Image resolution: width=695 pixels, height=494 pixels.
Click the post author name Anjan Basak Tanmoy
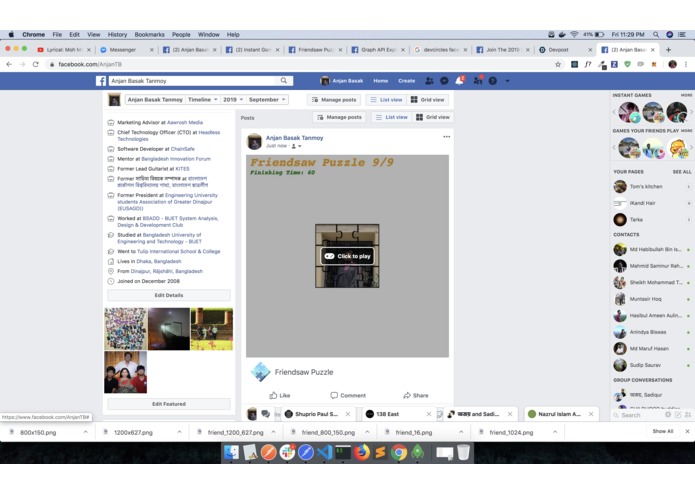click(x=294, y=138)
